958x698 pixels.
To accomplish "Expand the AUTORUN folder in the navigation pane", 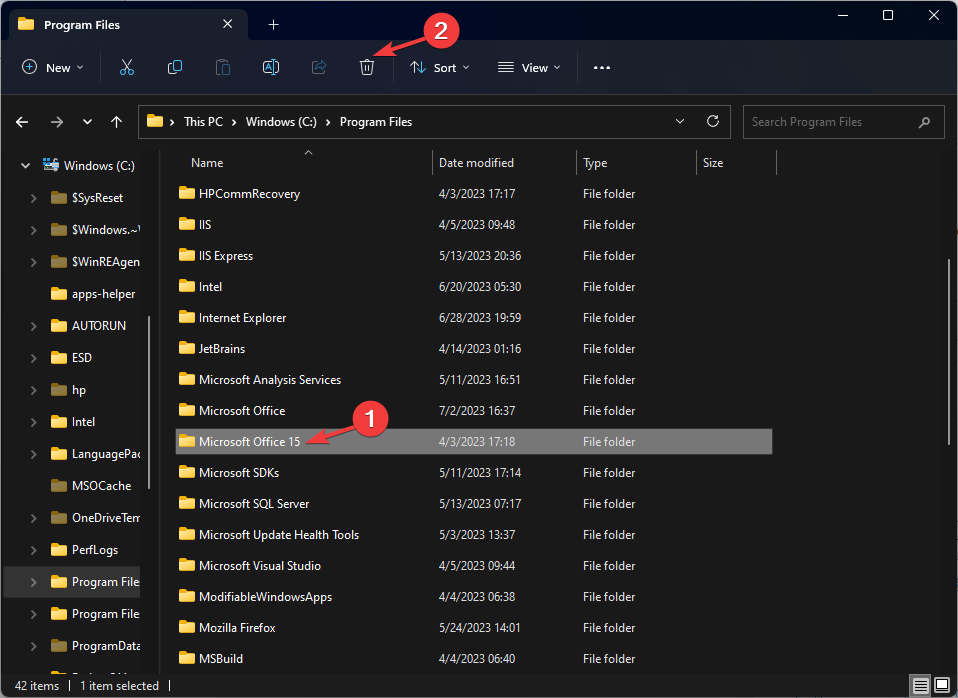I will click(31, 325).
